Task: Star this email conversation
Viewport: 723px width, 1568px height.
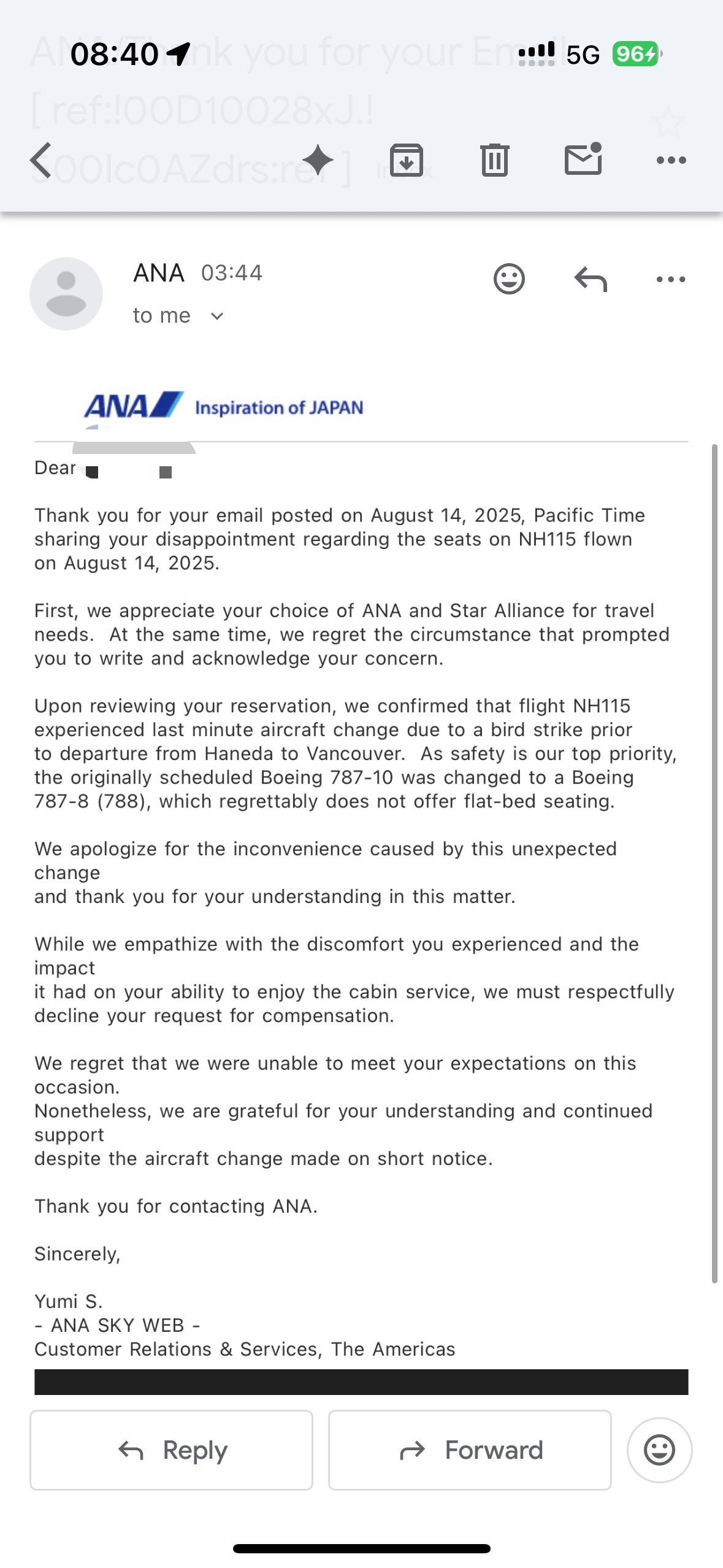Action: 667,122
